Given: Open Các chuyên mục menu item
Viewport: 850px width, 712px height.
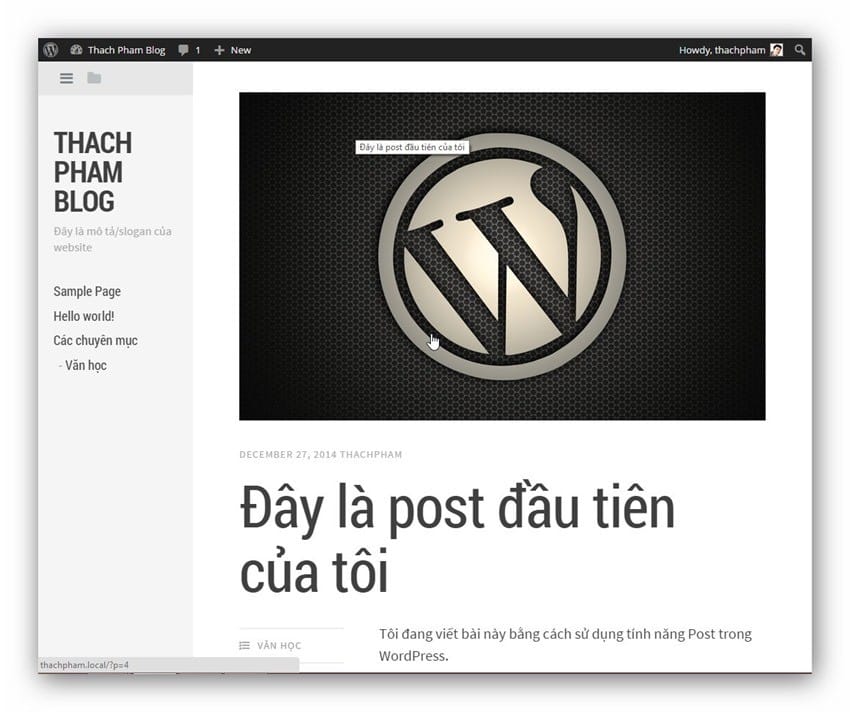Looking at the screenshot, I should [95, 340].
